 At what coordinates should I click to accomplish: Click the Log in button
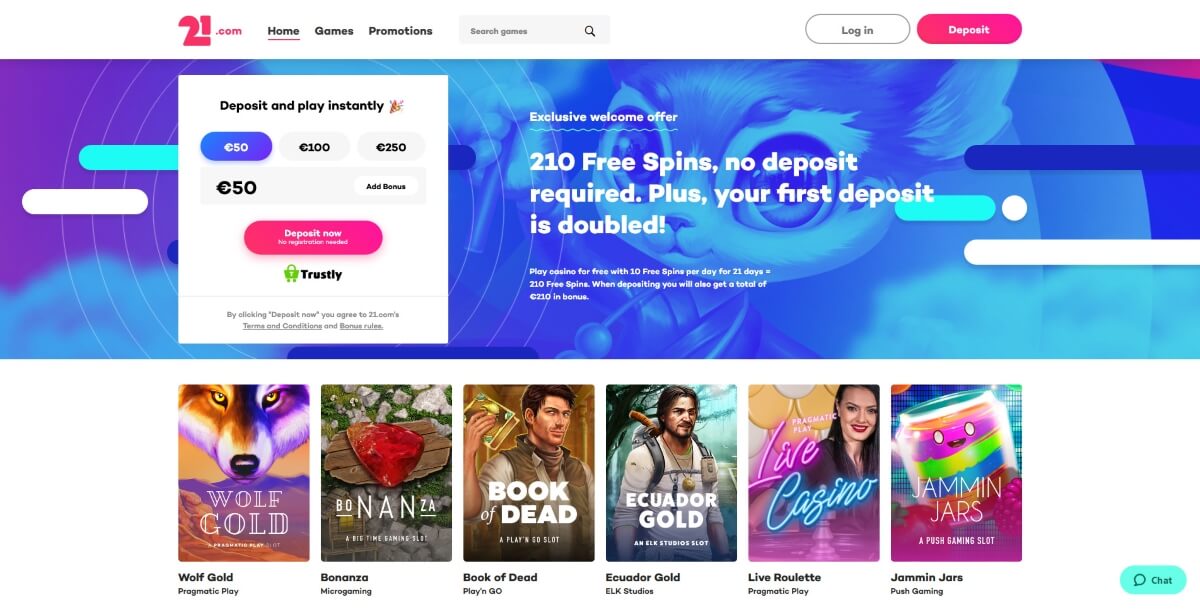857,30
